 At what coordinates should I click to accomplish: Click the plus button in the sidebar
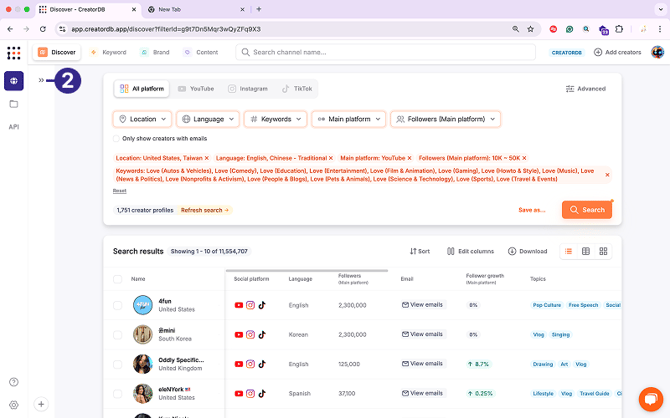pos(41,404)
